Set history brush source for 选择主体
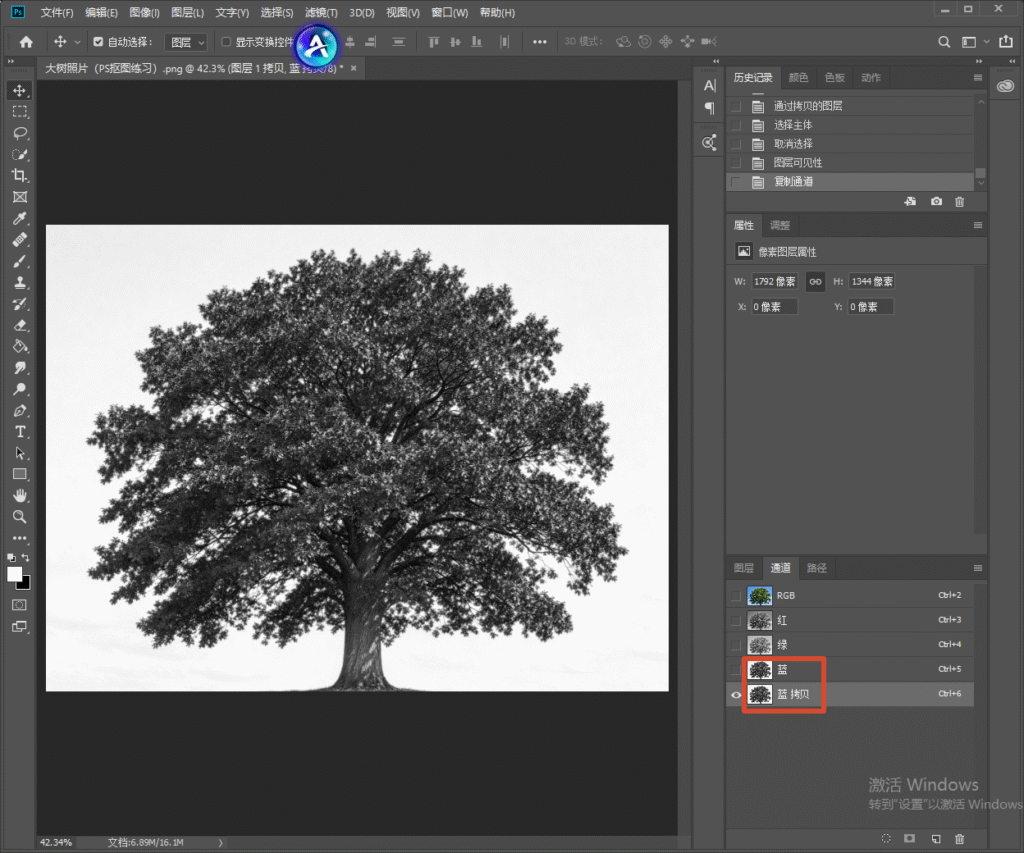 tap(736, 125)
